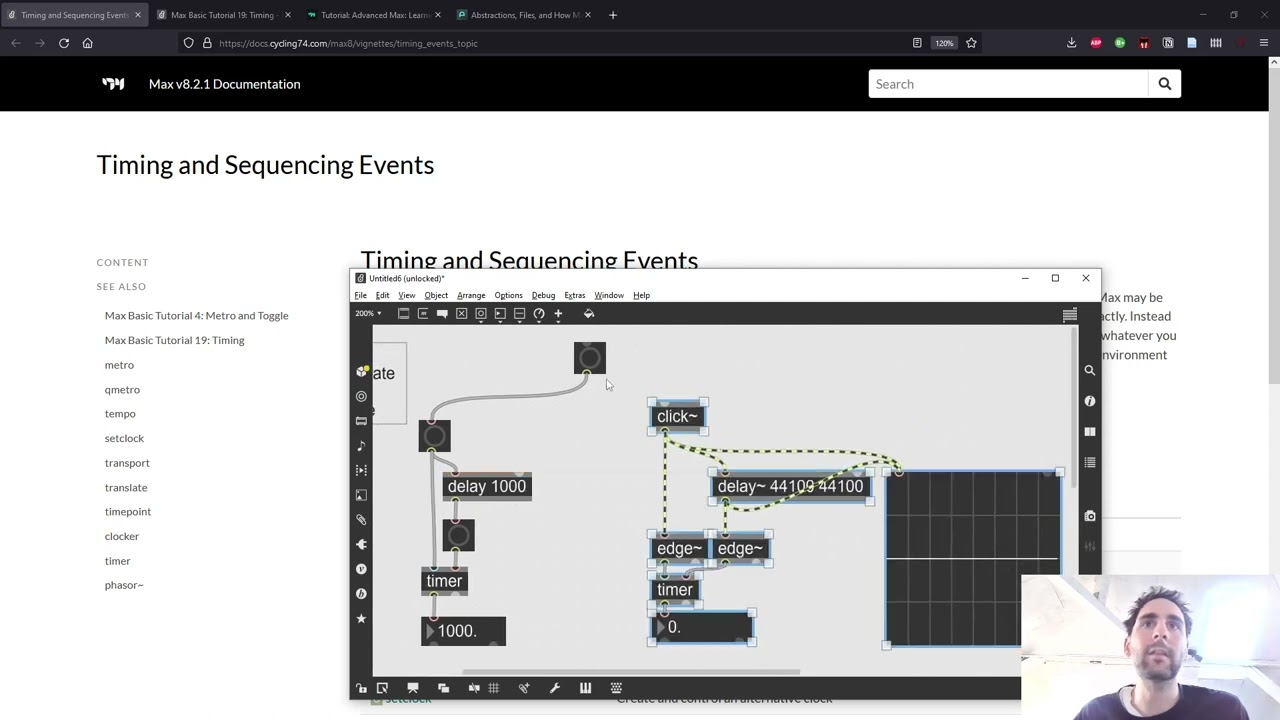Open the Firefox 120% zoom indicator
The image size is (1280, 720).
[x=944, y=43]
